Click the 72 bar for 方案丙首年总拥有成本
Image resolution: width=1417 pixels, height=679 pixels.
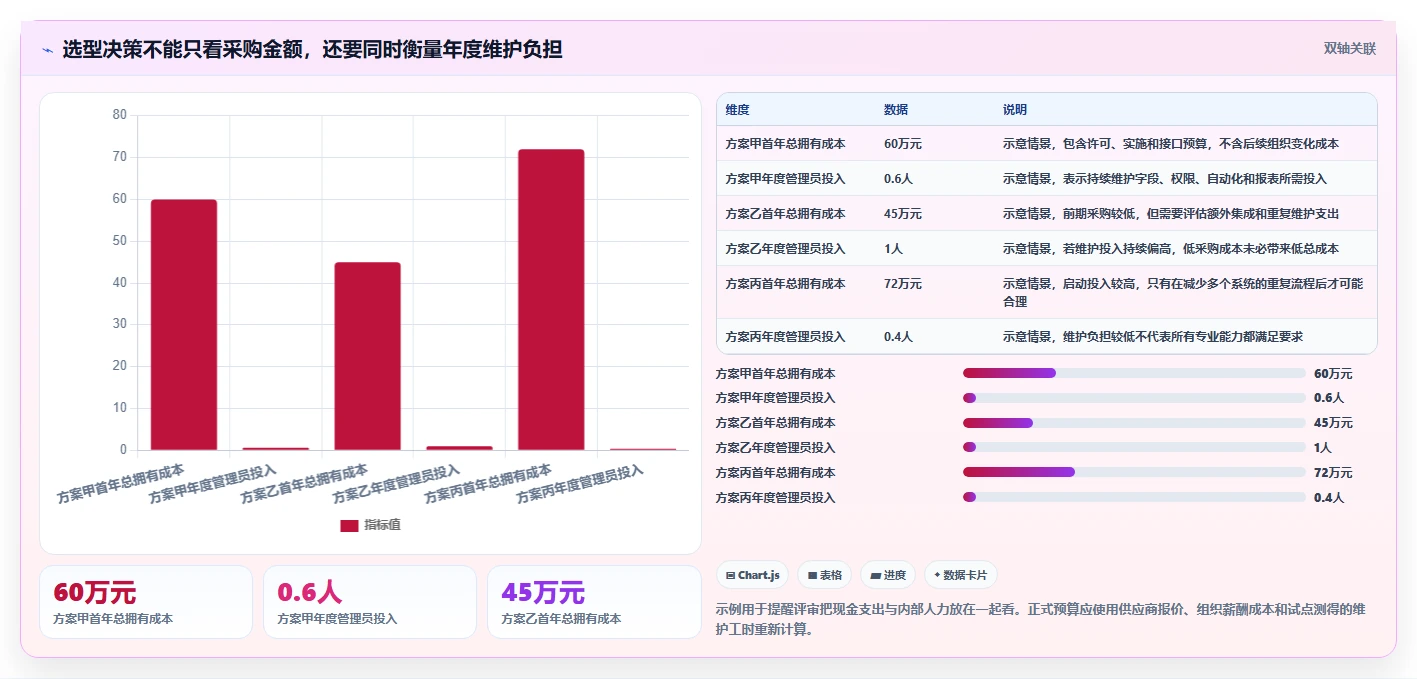[551, 300]
